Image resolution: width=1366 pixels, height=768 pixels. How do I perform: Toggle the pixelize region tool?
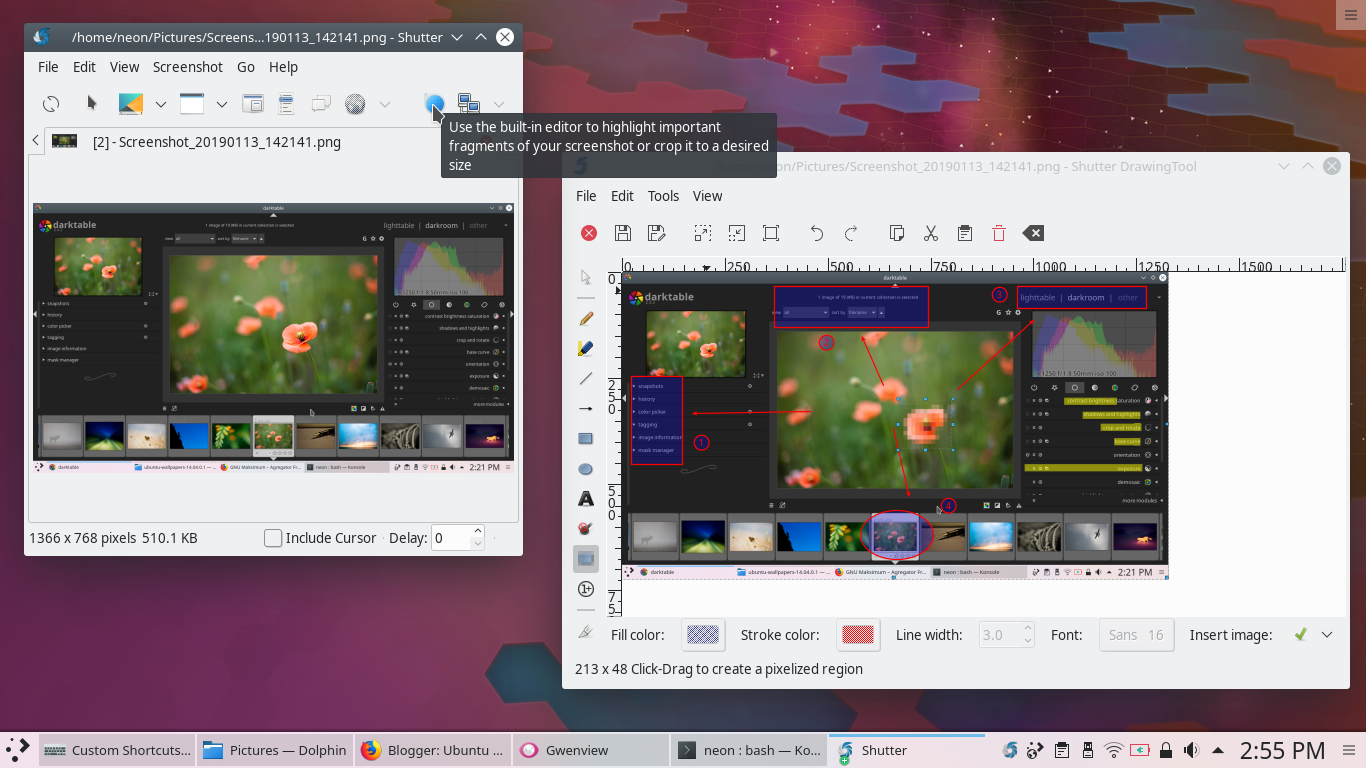(x=586, y=558)
